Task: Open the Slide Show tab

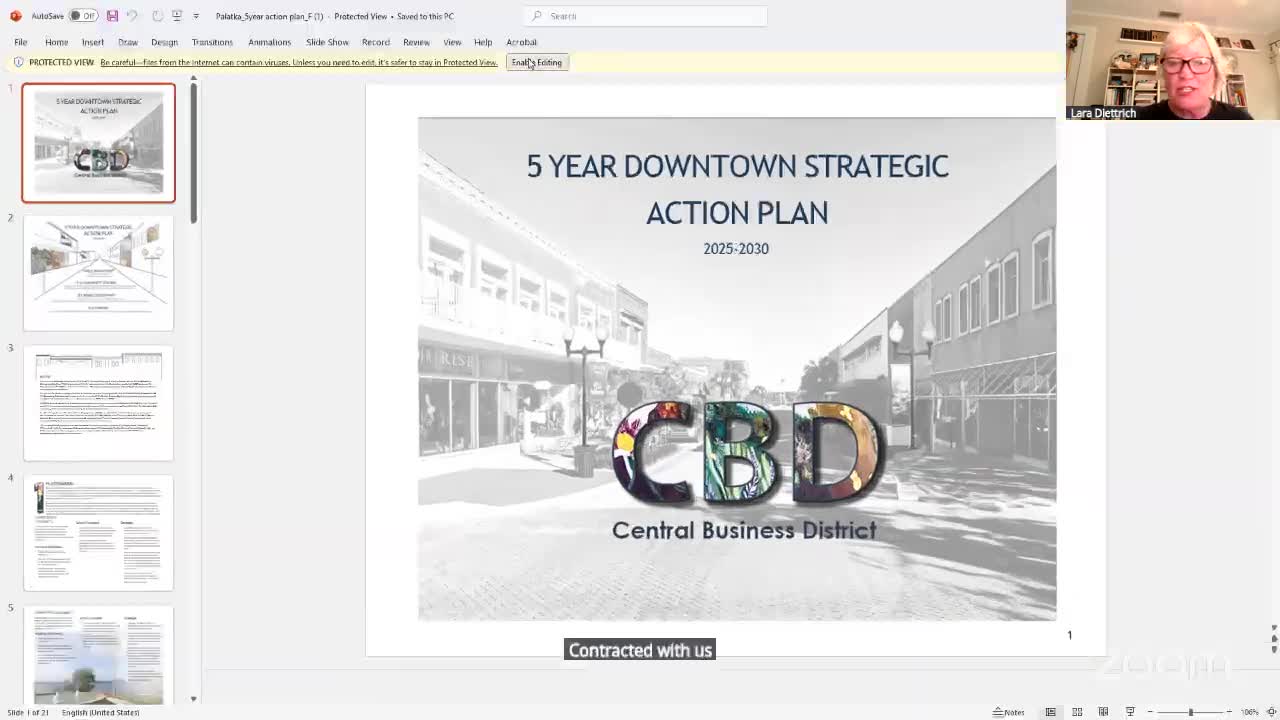Action: pos(327,42)
